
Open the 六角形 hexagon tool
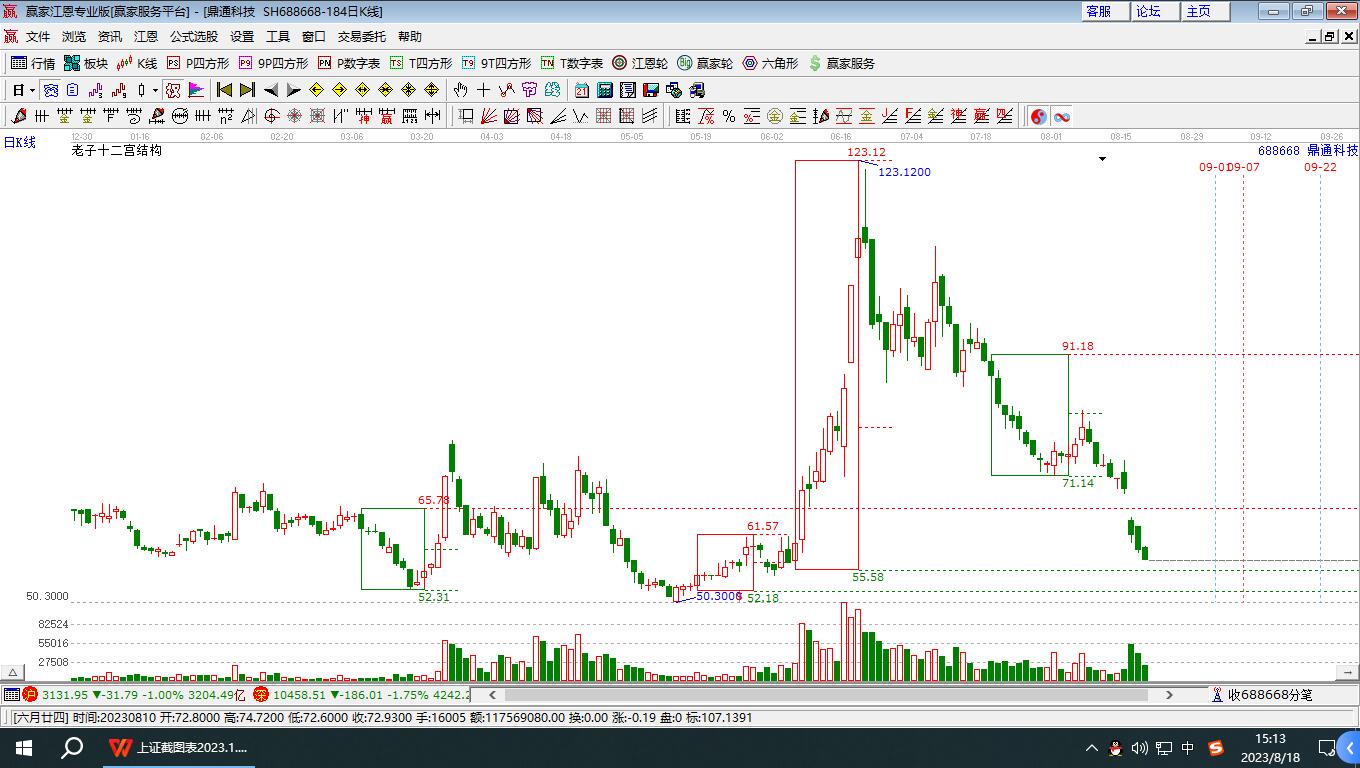770,63
